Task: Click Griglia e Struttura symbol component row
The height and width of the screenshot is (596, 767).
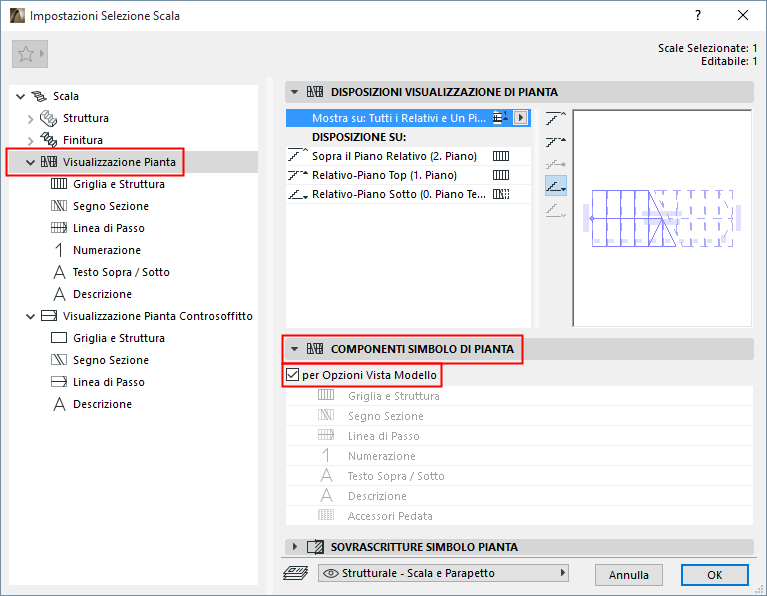Action: 519,396
